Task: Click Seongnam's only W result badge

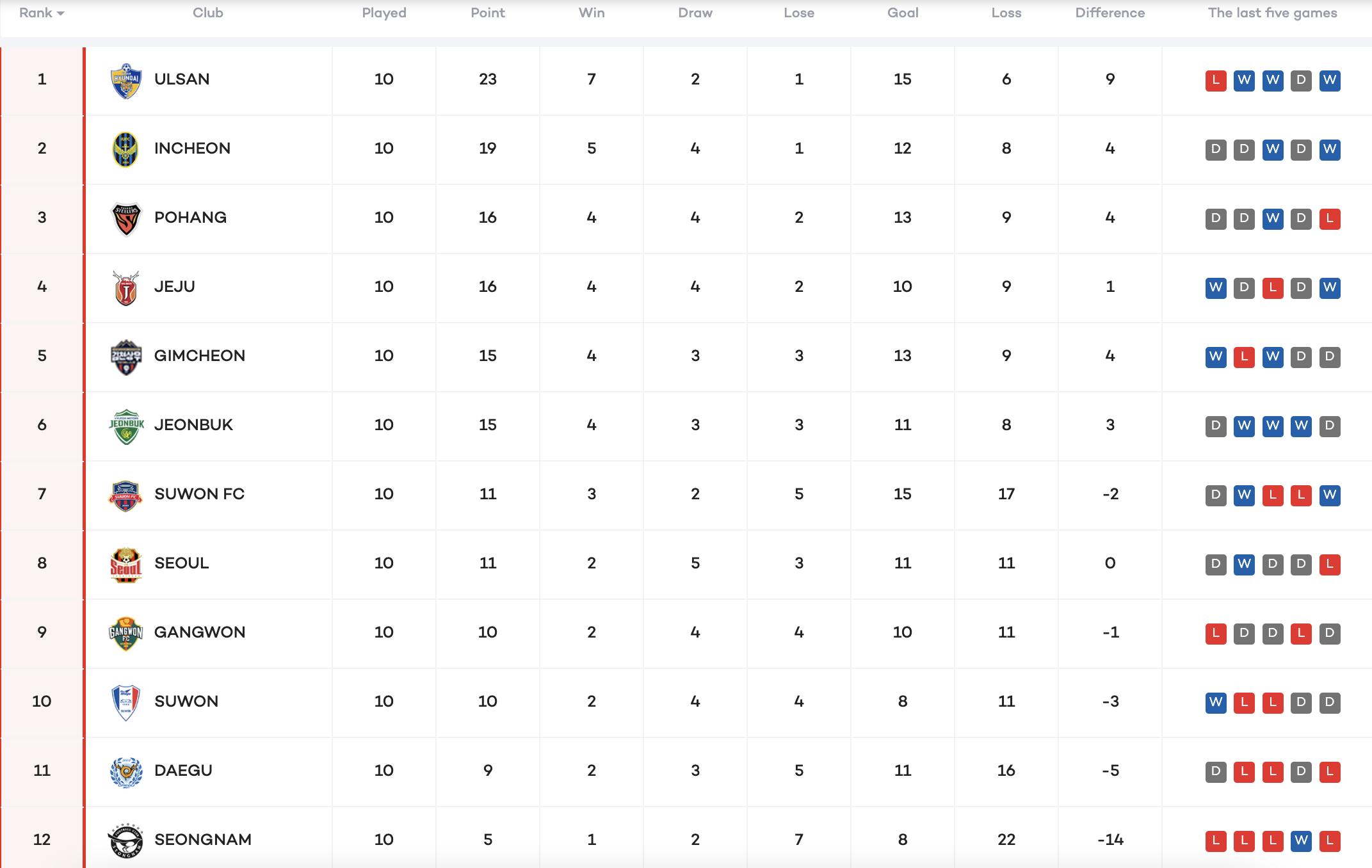Action: pyautogui.click(x=1301, y=840)
